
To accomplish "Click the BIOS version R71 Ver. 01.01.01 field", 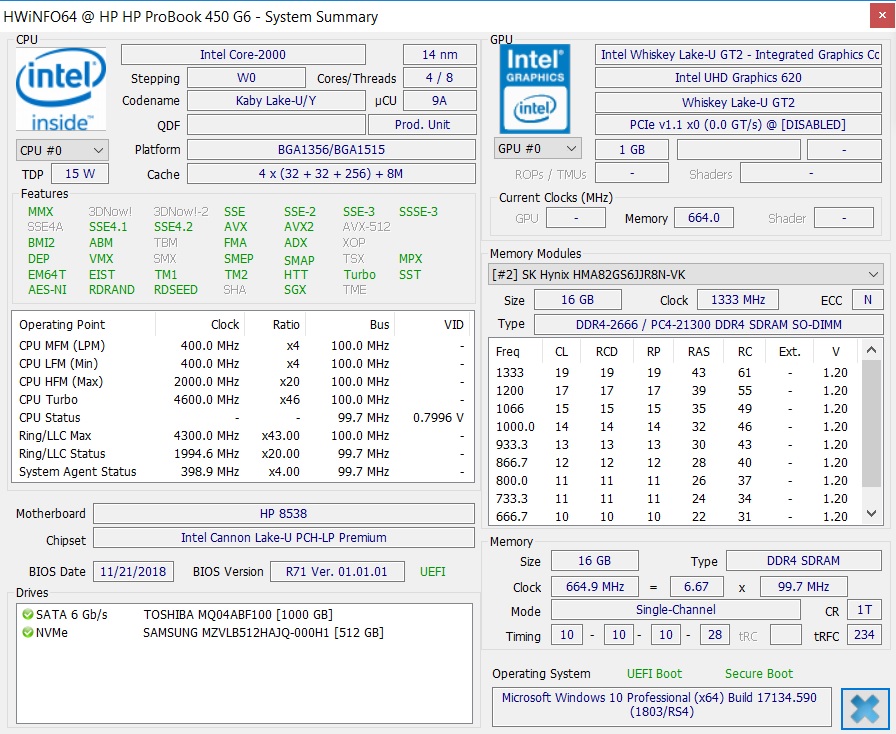I will tap(337, 572).
